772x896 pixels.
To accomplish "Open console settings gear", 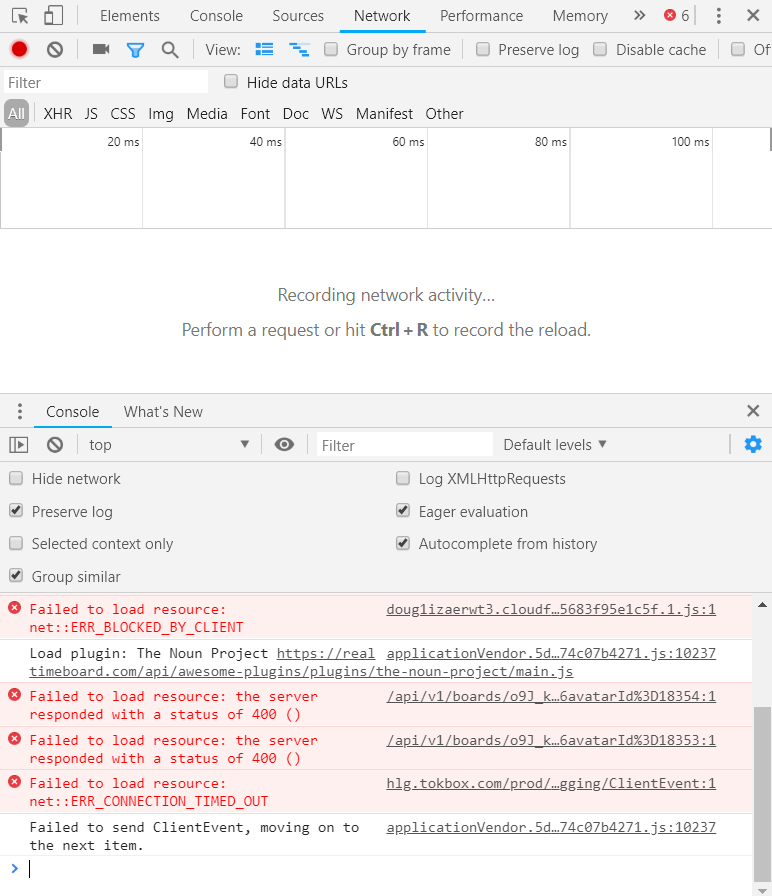I will click(752, 444).
